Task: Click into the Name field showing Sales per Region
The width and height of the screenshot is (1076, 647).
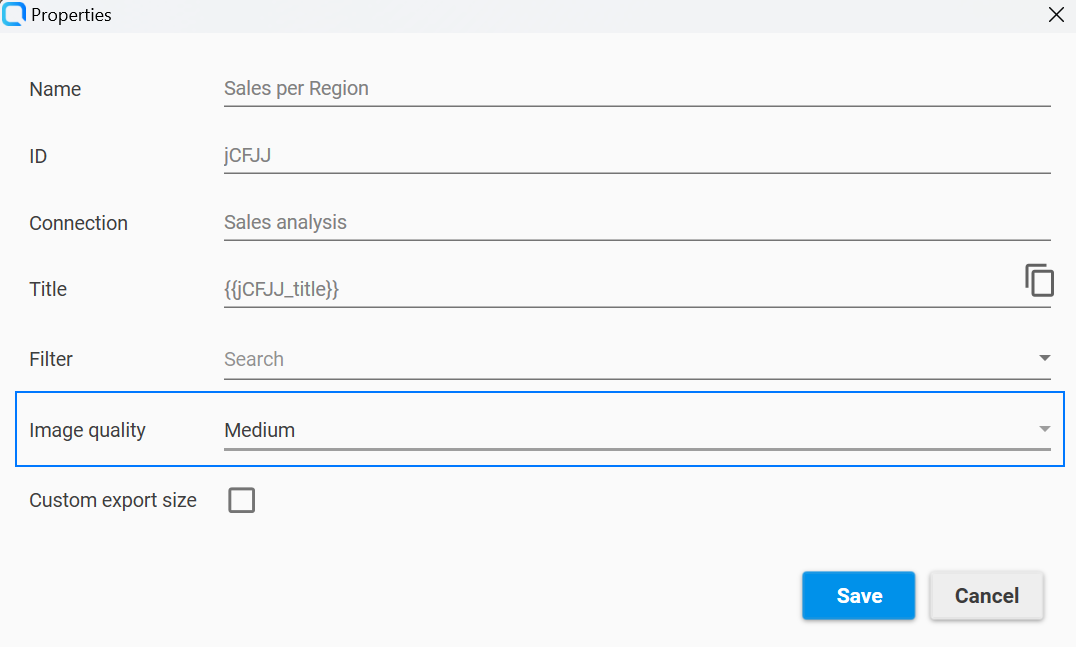Action: click(x=600, y=88)
